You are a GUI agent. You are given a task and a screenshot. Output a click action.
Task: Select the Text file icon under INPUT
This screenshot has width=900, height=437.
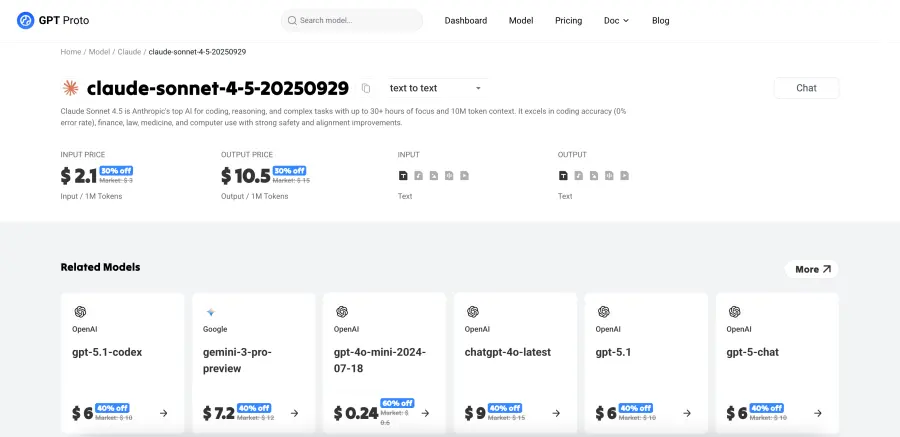coord(403,175)
